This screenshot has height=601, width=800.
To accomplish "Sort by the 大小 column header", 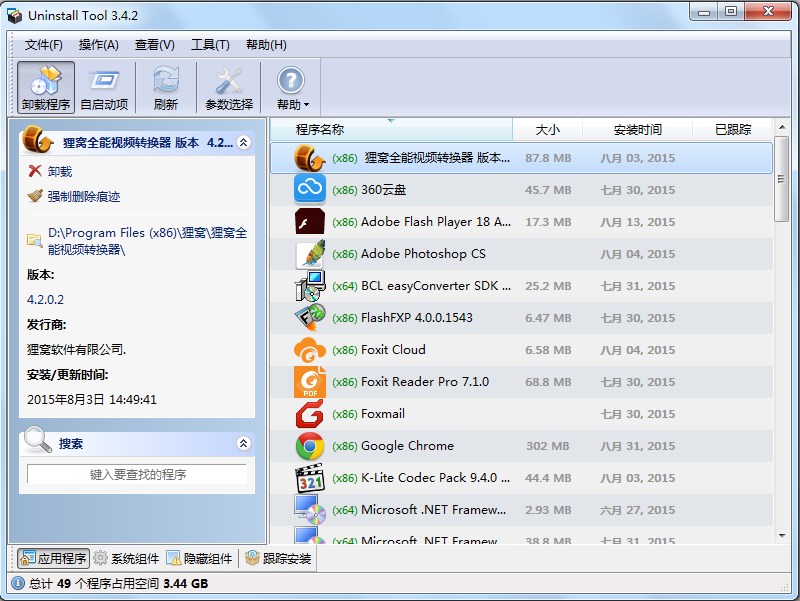I will click(547, 130).
